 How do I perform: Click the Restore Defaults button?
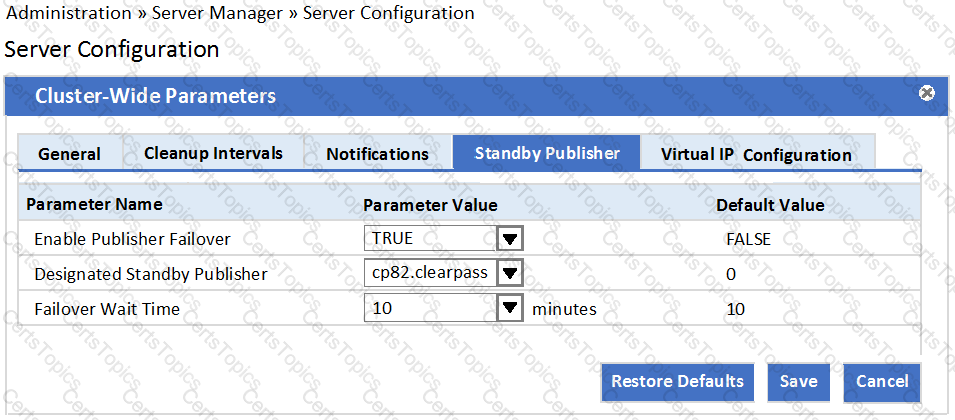click(677, 381)
